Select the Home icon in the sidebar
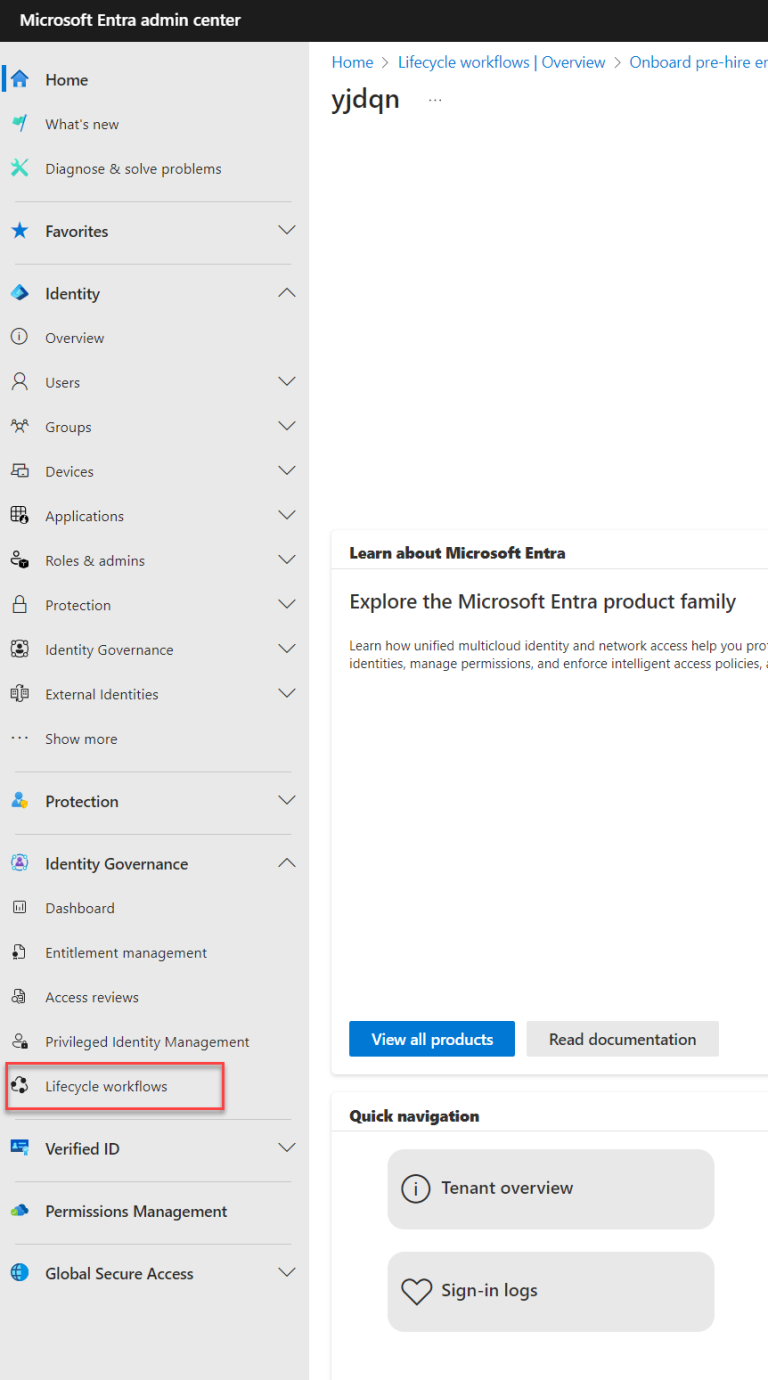The image size is (768, 1380). pos(23,79)
